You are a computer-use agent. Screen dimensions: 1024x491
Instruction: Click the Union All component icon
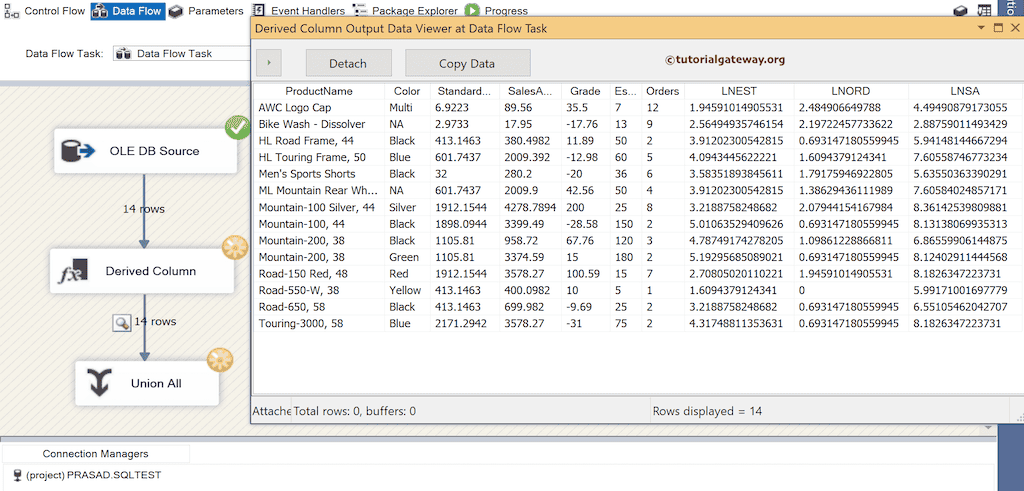[99, 384]
